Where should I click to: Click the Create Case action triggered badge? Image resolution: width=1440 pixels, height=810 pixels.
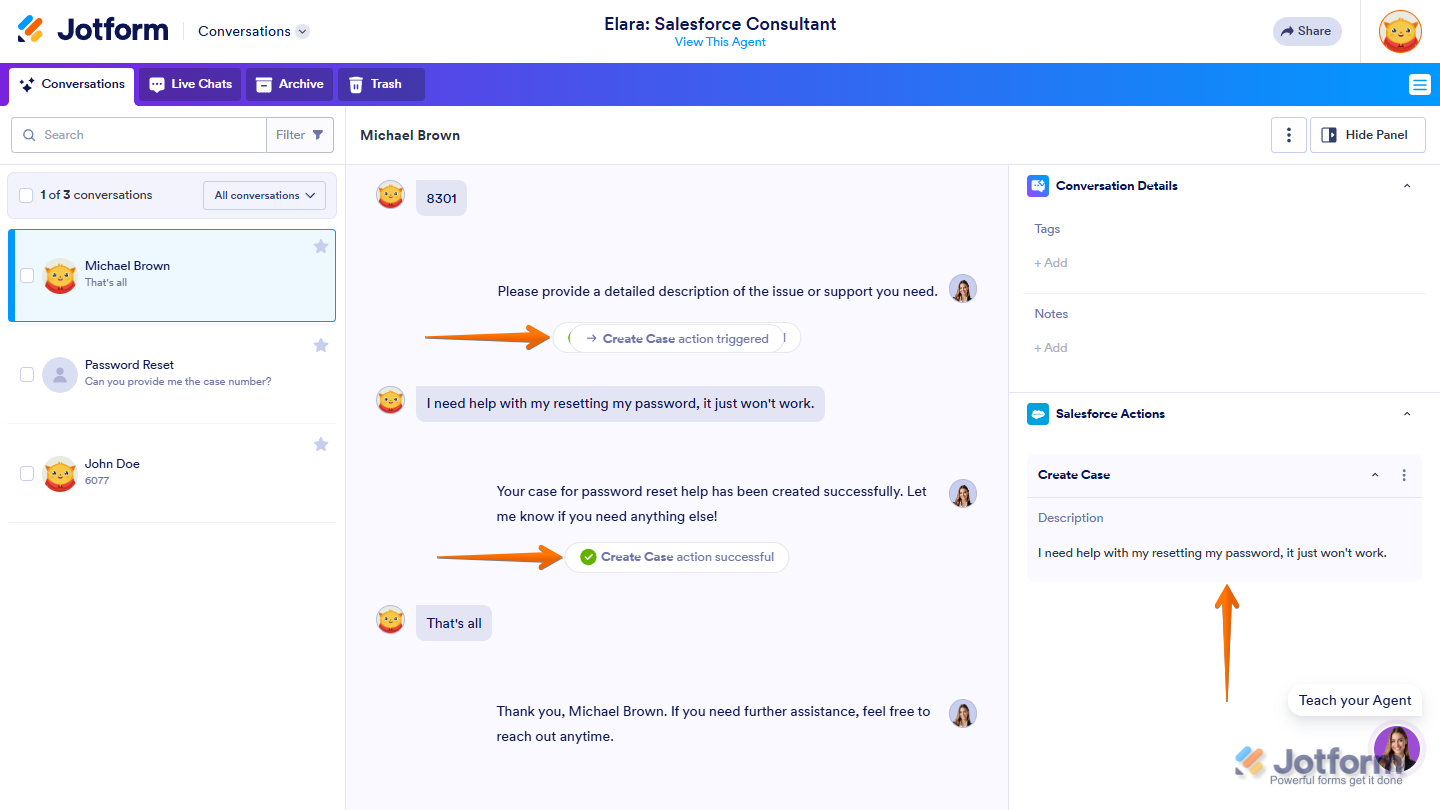click(x=676, y=338)
